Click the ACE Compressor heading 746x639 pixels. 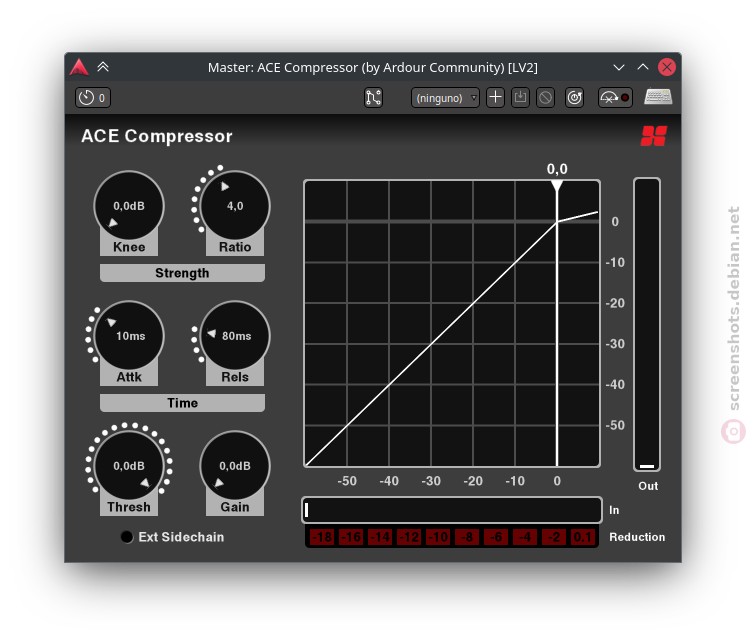click(157, 136)
